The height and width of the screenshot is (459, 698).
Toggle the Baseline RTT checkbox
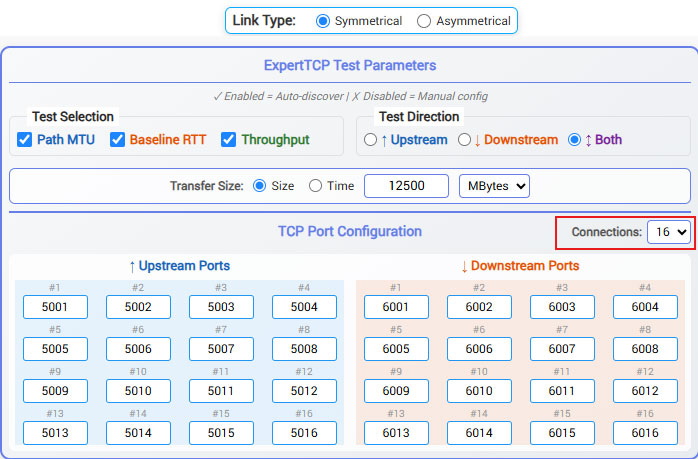point(117,139)
